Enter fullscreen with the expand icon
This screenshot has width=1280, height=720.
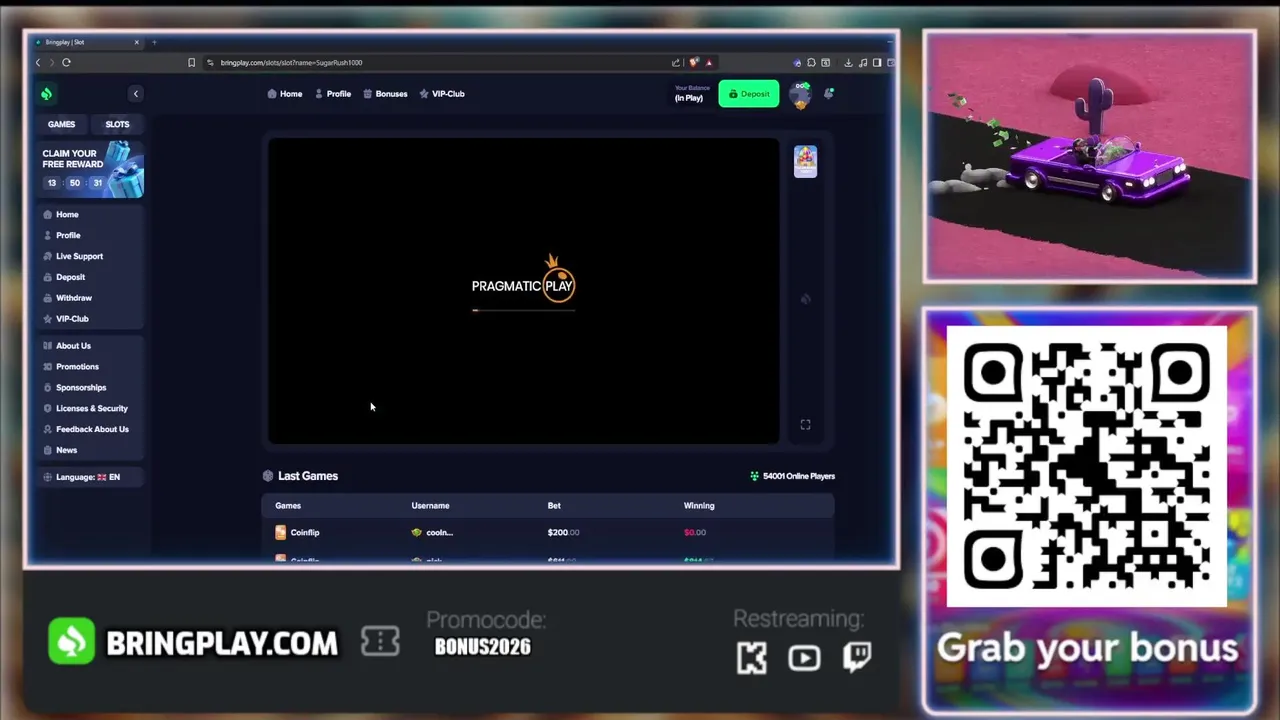[x=805, y=425]
